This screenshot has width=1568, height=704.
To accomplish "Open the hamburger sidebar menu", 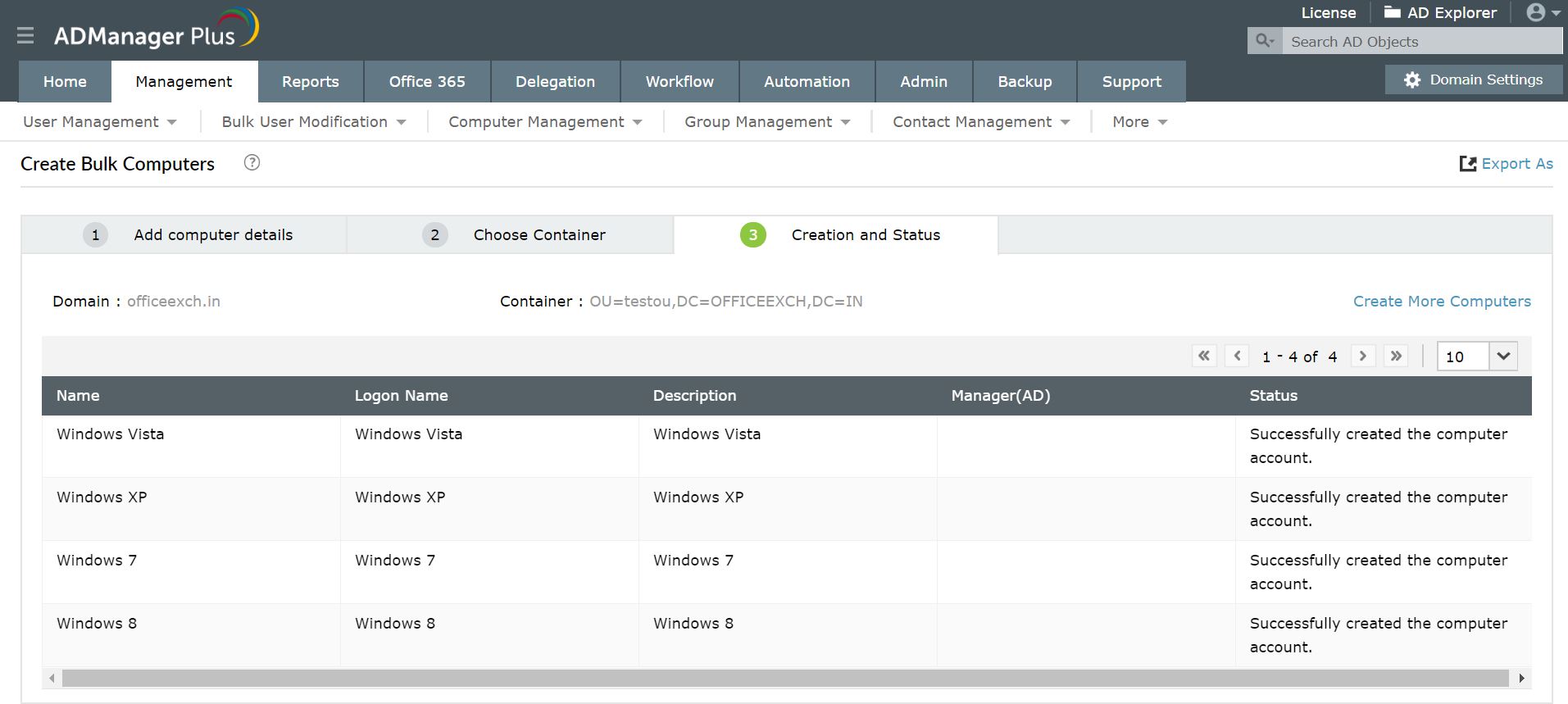I will click(x=25, y=35).
